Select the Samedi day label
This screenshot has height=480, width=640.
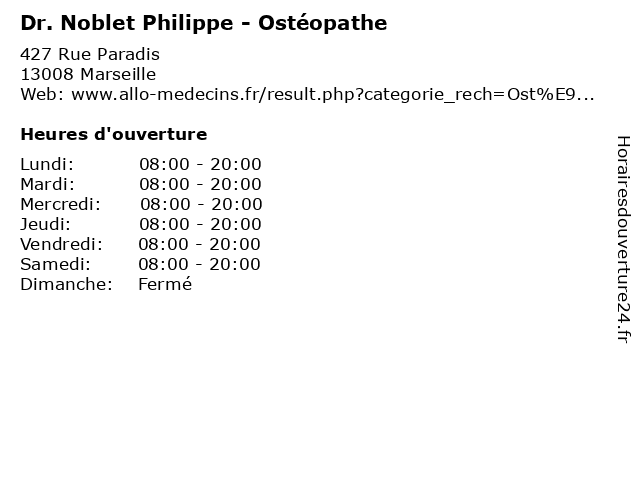[55, 264]
